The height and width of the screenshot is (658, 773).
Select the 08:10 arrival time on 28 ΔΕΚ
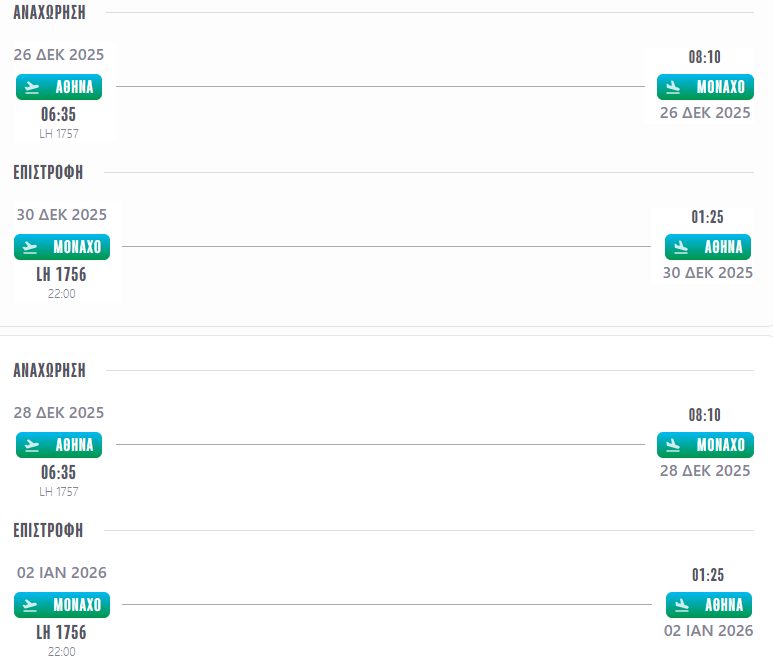pos(705,415)
